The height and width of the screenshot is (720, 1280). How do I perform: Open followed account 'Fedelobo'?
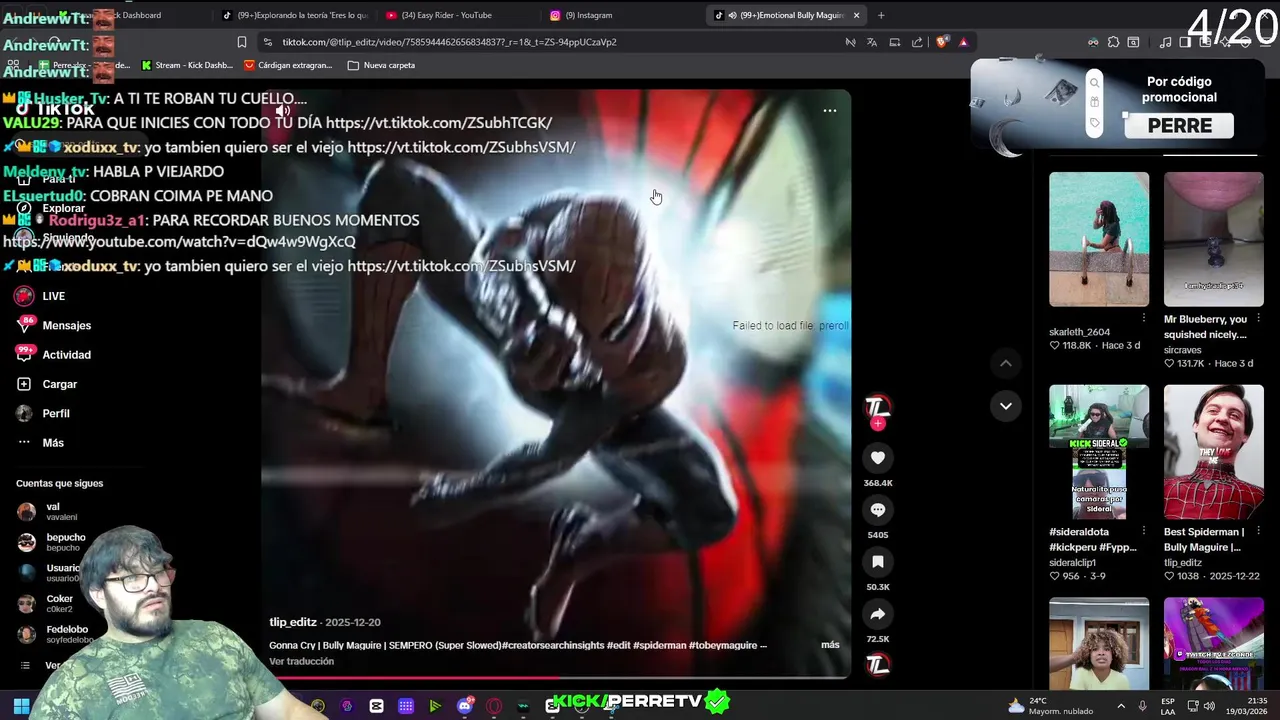tap(56, 634)
